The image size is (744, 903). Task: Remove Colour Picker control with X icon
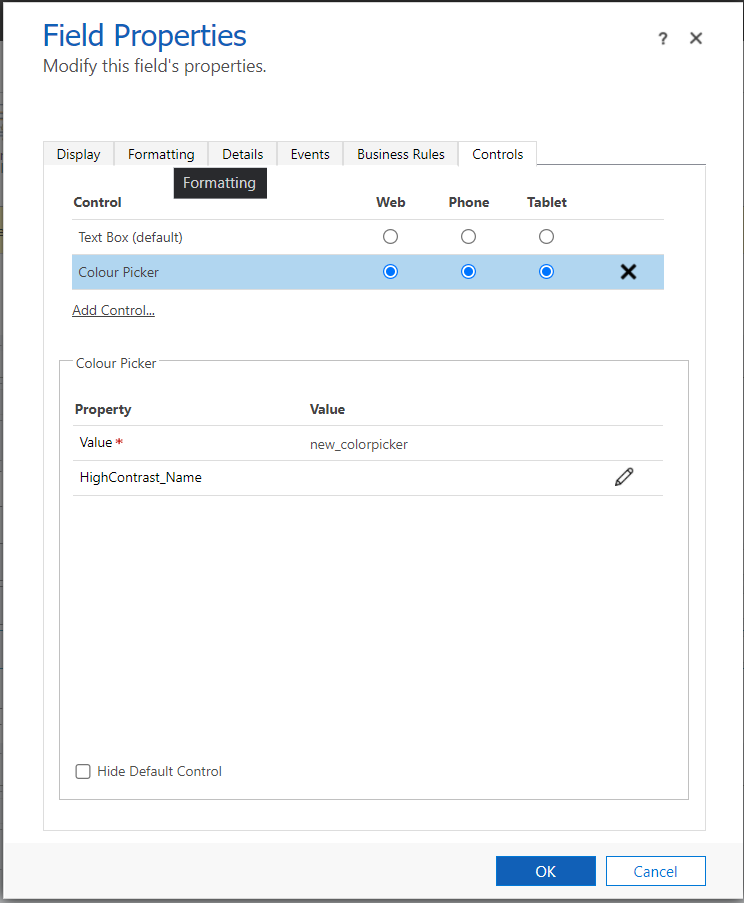628,272
